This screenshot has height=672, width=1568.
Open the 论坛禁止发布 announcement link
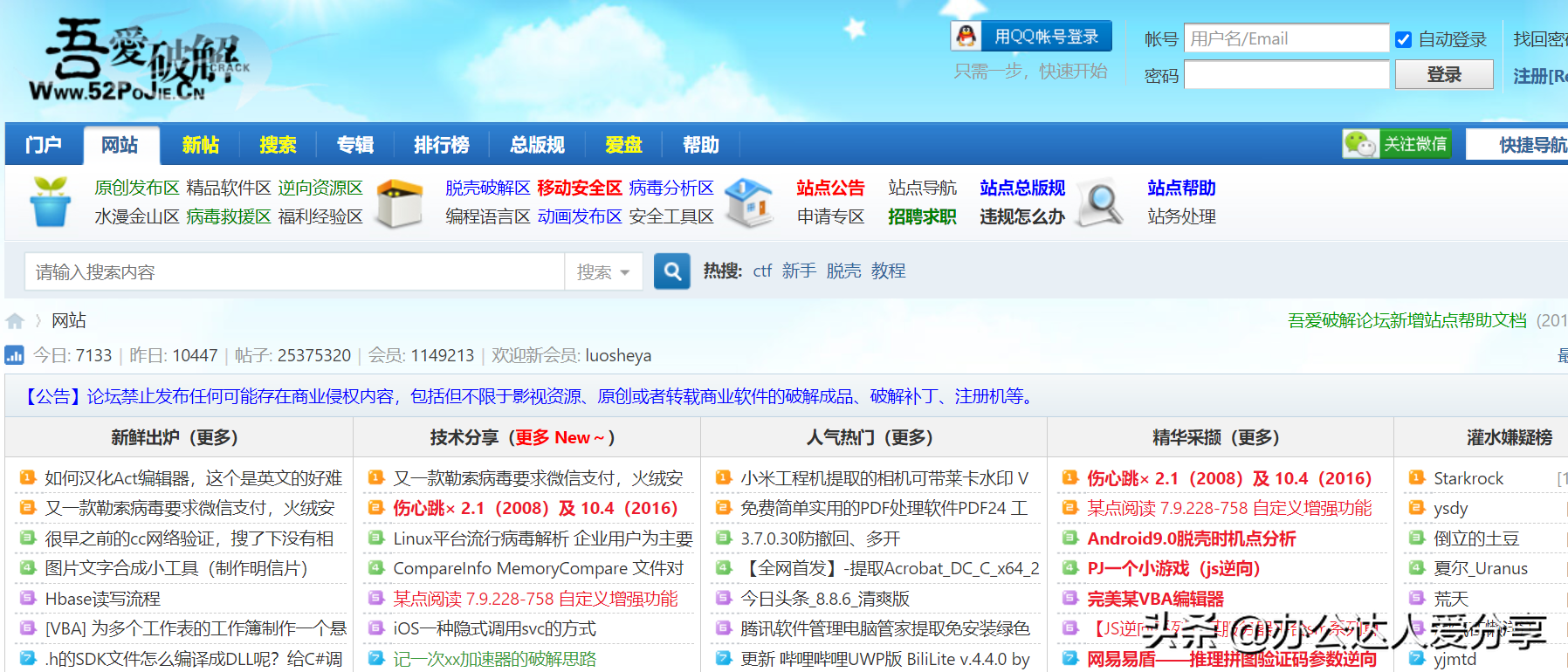[530, 397]
